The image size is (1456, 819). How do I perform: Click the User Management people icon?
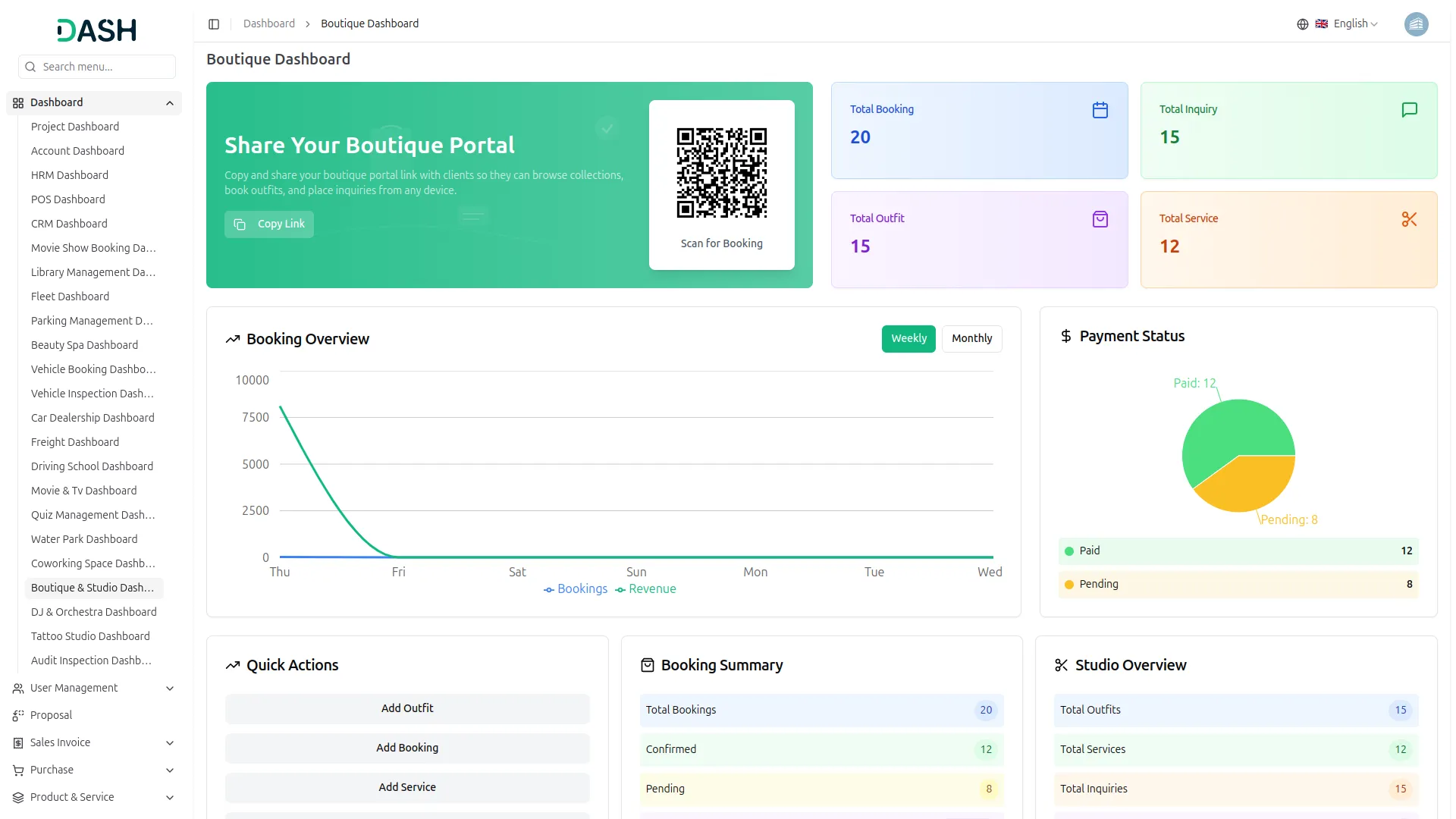pos(18,689)
